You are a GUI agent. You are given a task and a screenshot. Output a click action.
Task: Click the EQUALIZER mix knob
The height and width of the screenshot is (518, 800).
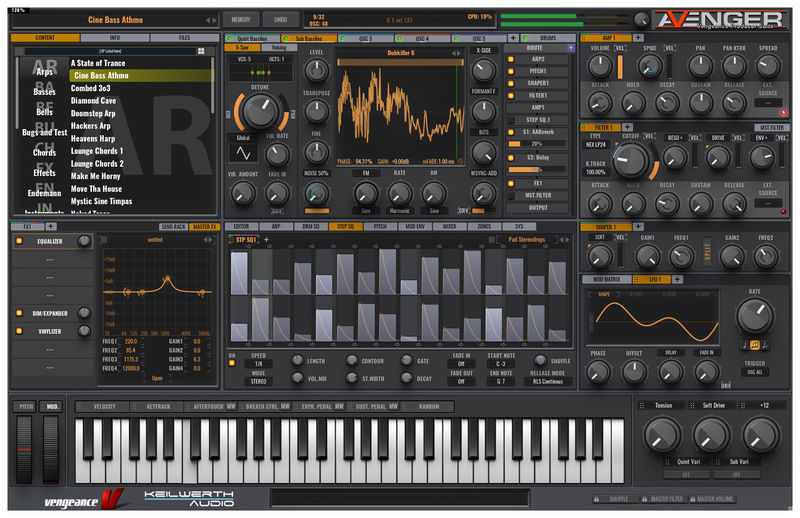tap(84, 241)
